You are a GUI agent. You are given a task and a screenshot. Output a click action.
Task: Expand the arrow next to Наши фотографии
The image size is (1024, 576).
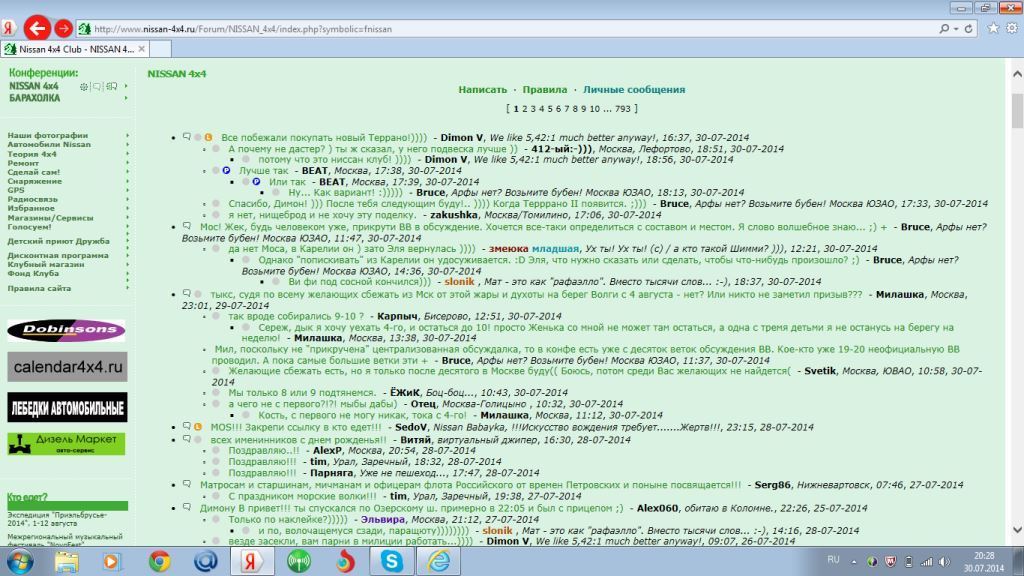(127, 135)
